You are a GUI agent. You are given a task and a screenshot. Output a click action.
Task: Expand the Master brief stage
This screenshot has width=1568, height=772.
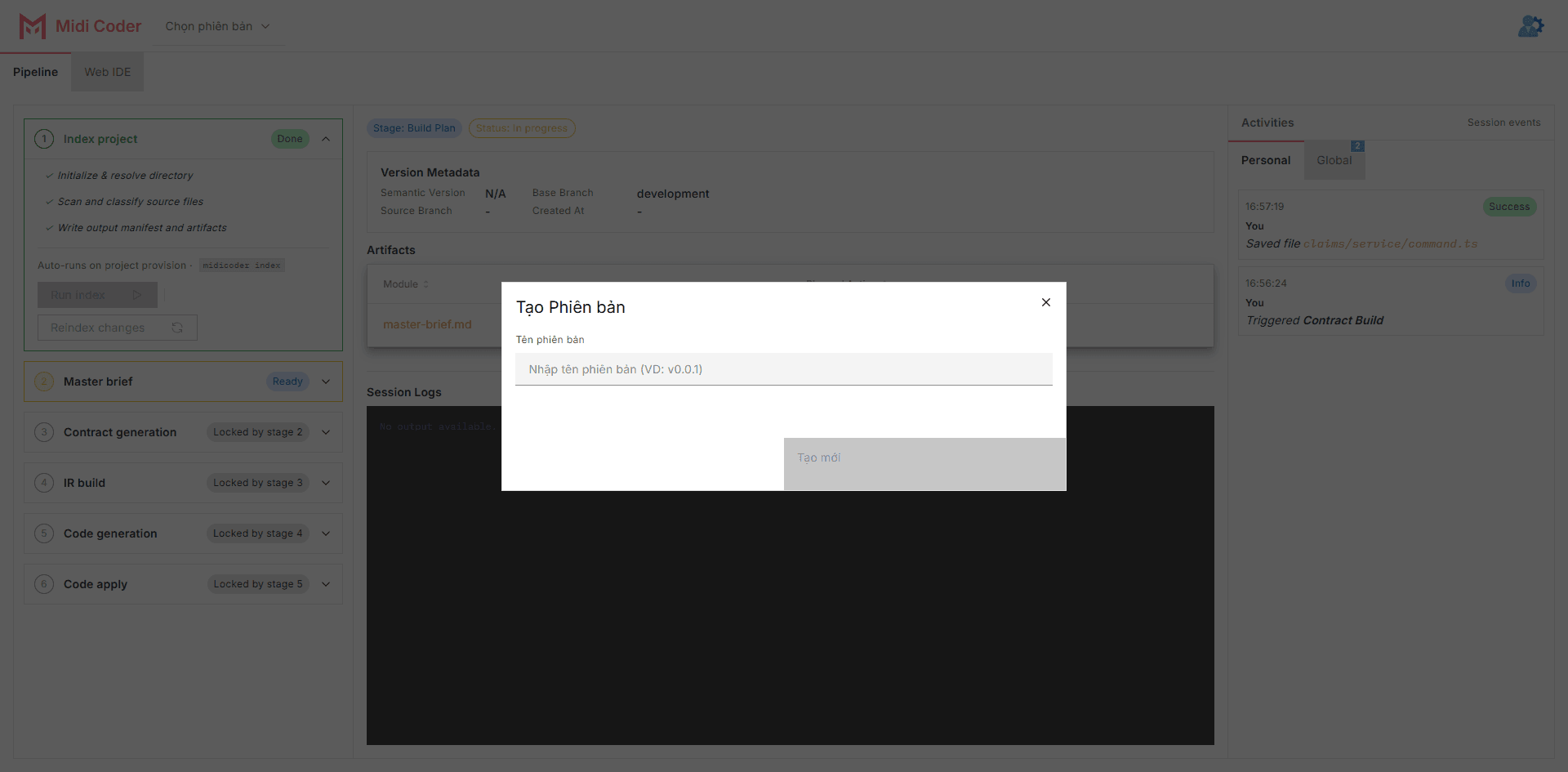pos(326,382)
